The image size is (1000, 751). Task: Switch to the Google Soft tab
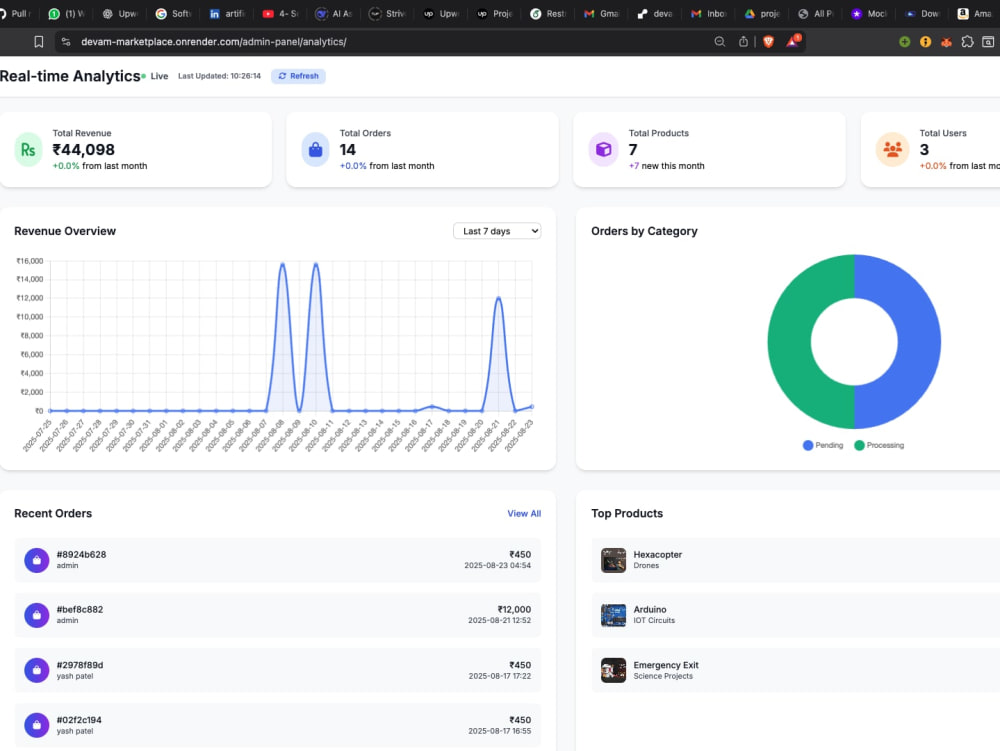(x=173, y=13)
